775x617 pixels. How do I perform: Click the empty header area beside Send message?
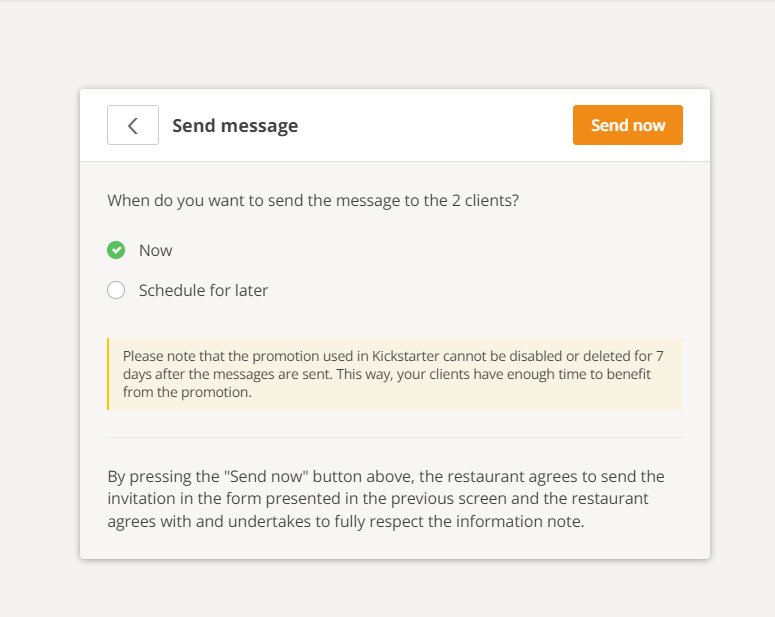pyautogui.click(x=435, y=125)
